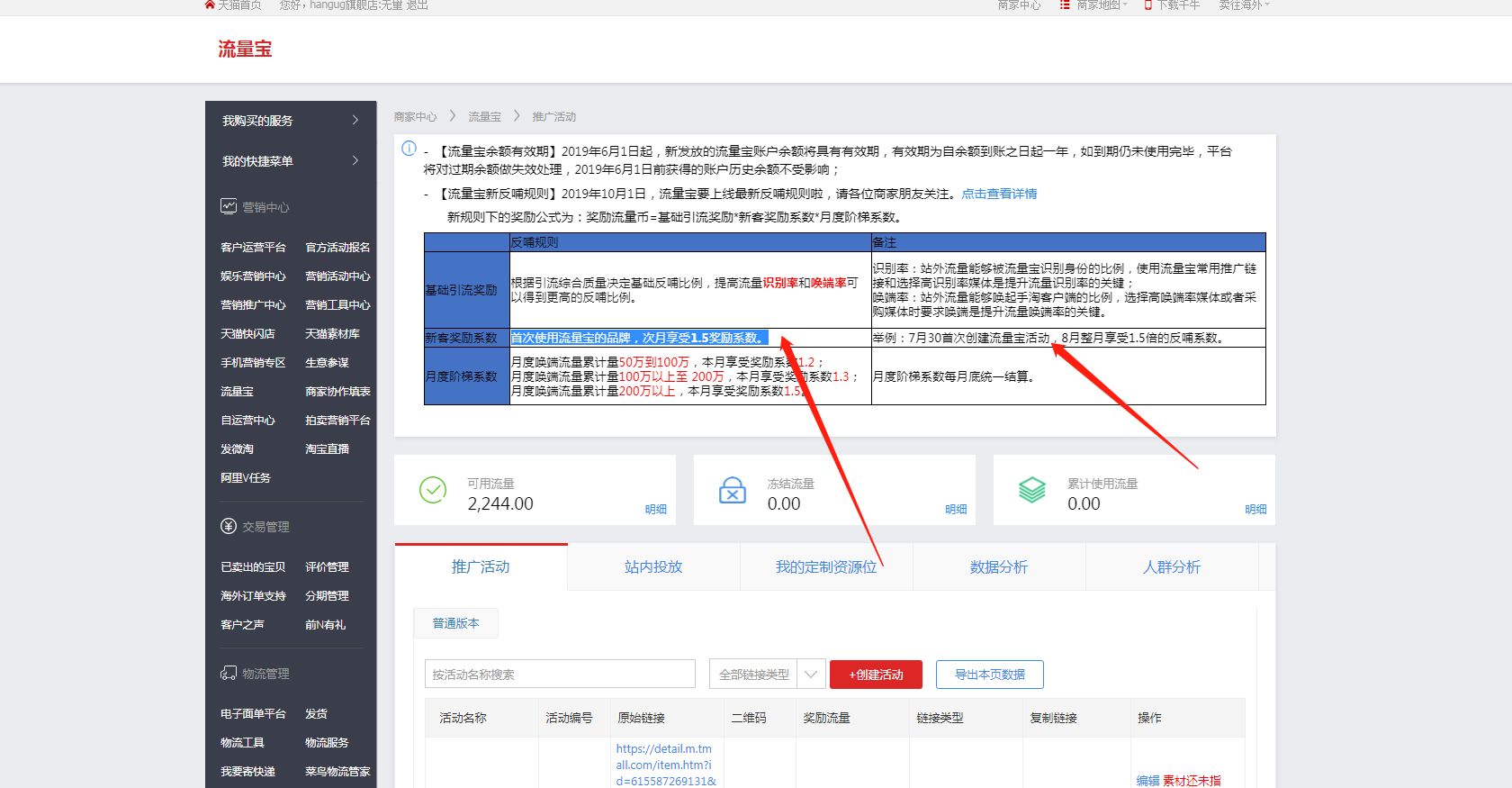Open 评价管理 in the sidebar
This screenshot has height=788, width=1512.
(327, 566)
